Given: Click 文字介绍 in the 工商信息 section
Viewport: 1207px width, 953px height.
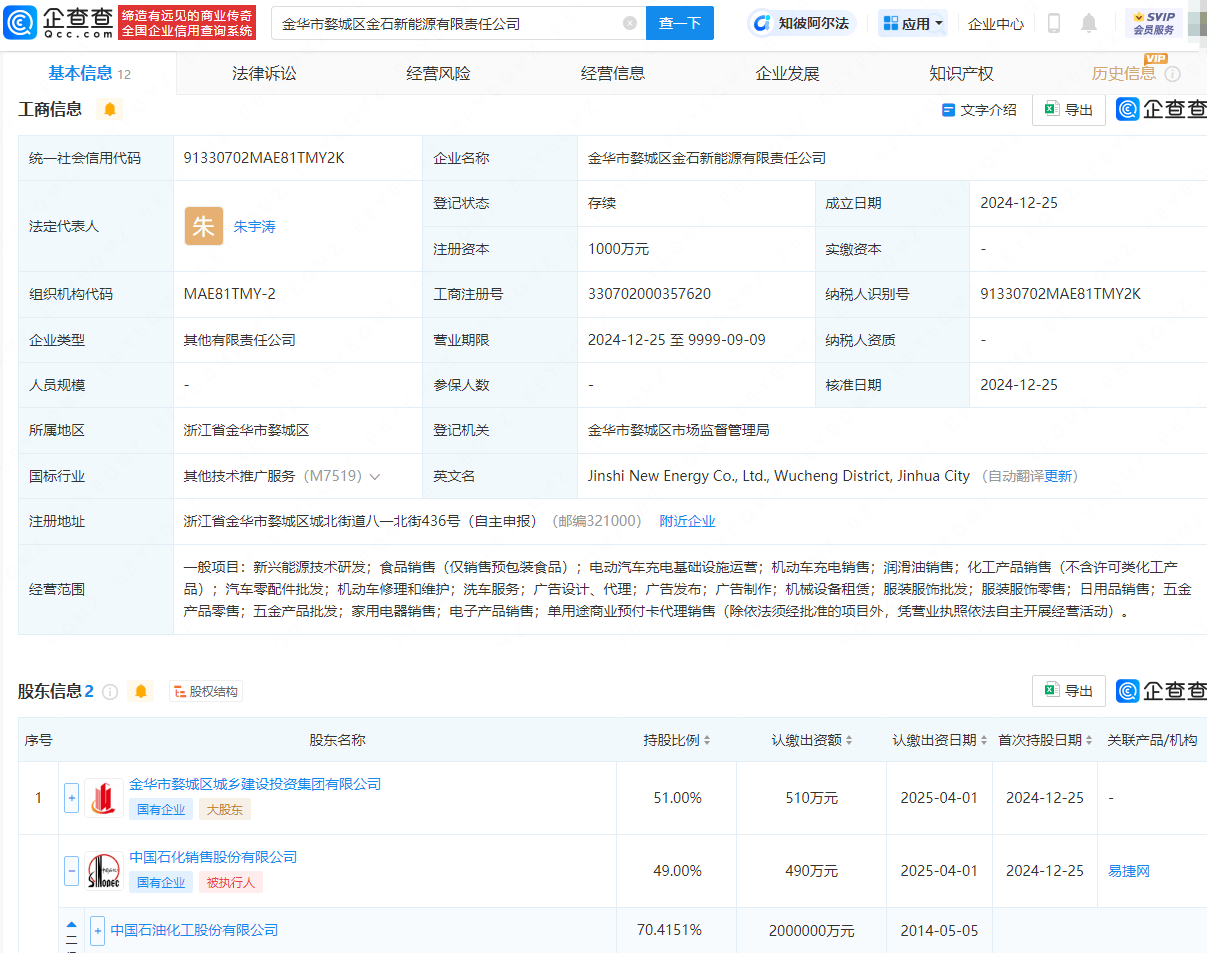Looking at the screenshot, I should (979, 110).
